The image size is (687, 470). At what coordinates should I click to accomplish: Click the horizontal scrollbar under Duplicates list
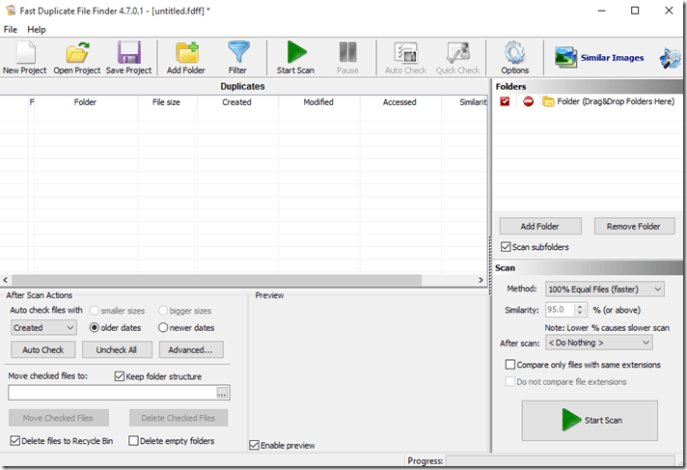[217, 280]
